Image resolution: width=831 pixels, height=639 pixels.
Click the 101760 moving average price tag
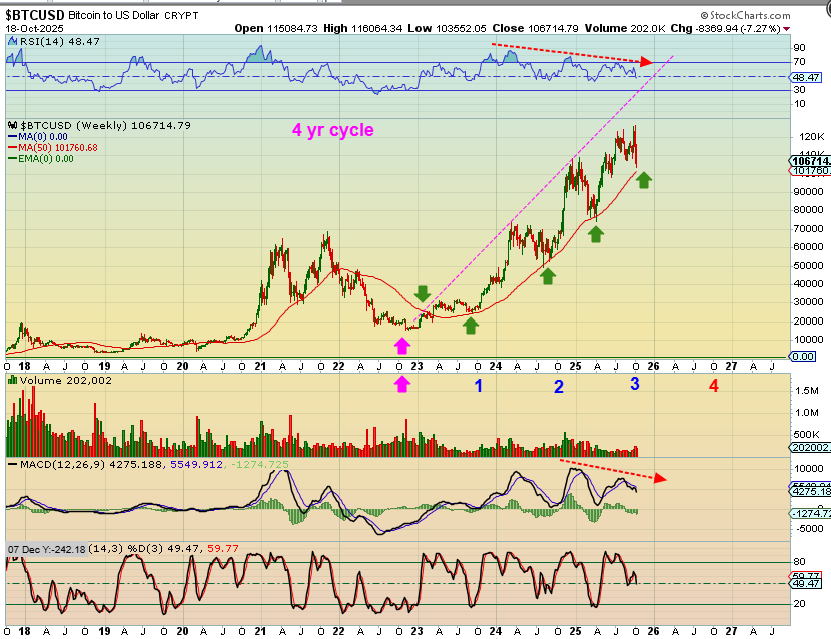811,171
